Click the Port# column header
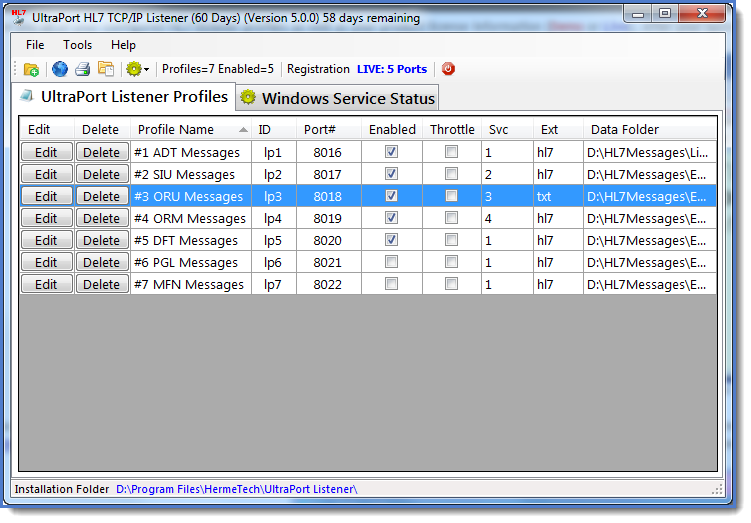The image size is (751, 523). pos(329,130)
